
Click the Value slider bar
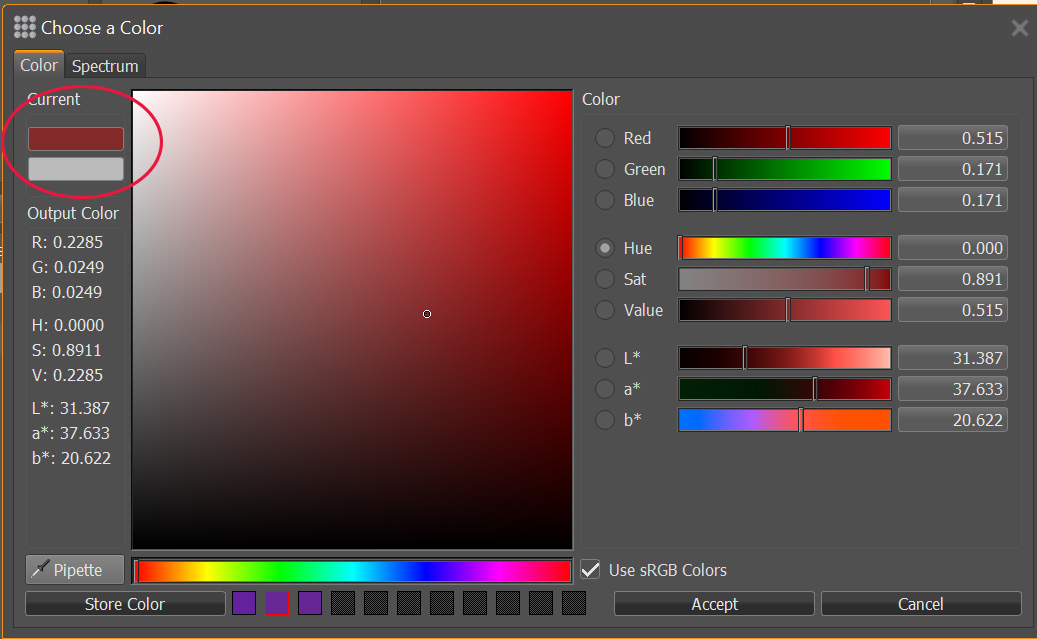(784, 310)
